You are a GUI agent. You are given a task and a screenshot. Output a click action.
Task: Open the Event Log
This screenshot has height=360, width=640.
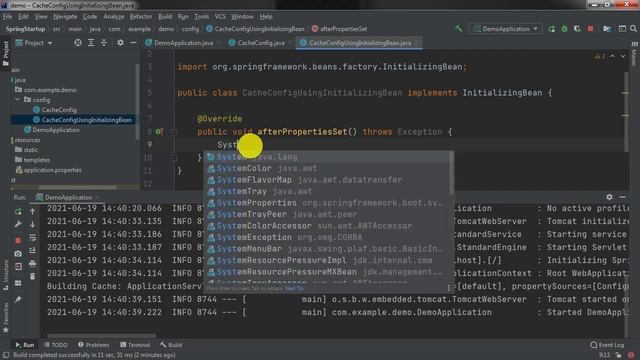[607, 345]
